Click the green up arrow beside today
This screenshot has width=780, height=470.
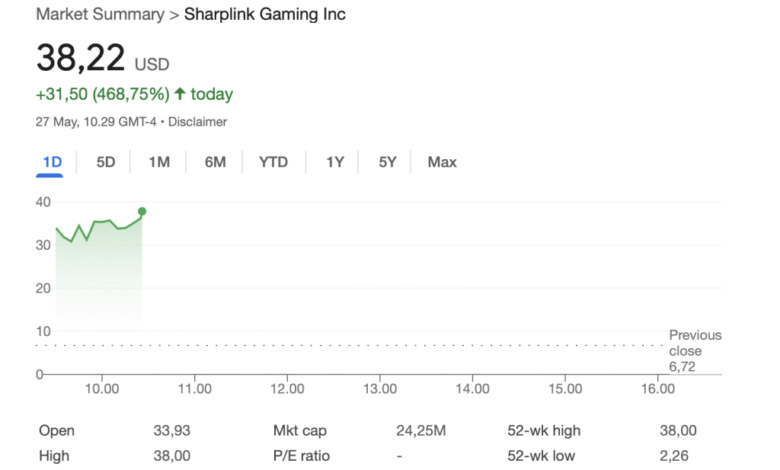(x=180, y=94)
